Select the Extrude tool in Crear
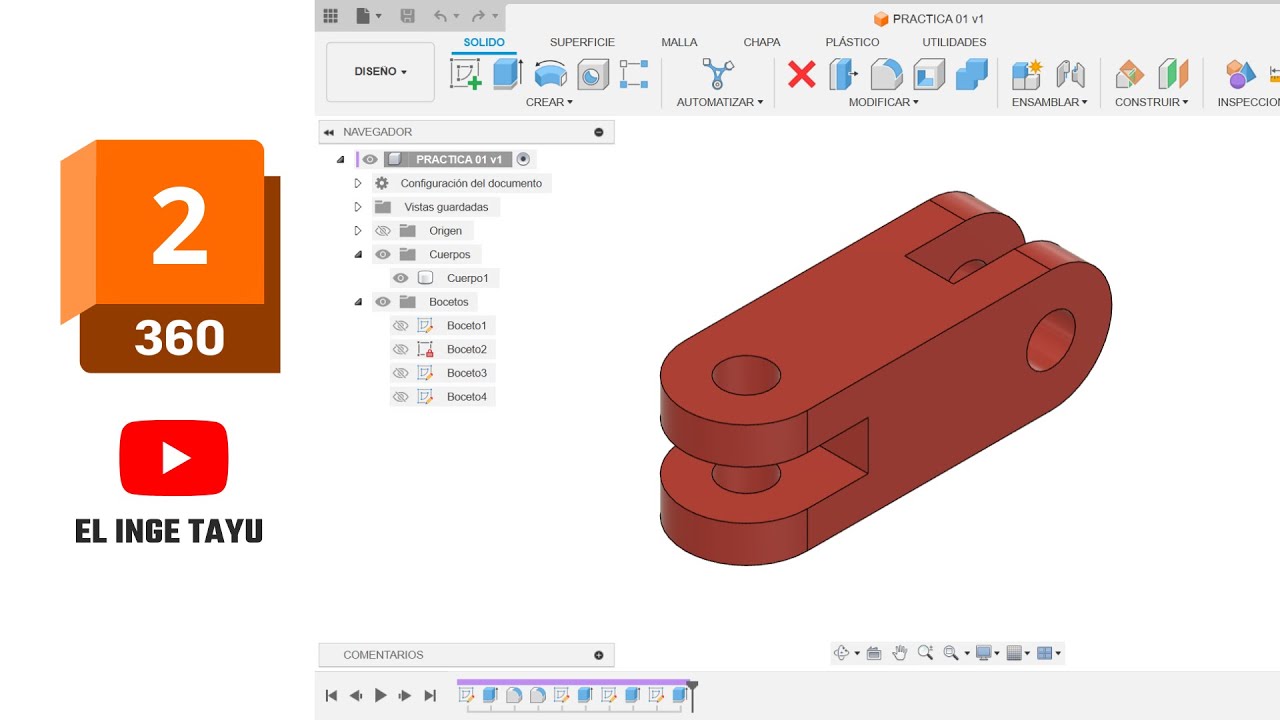Viewport: 1280px width, 720px height. [x=508, y=74]
